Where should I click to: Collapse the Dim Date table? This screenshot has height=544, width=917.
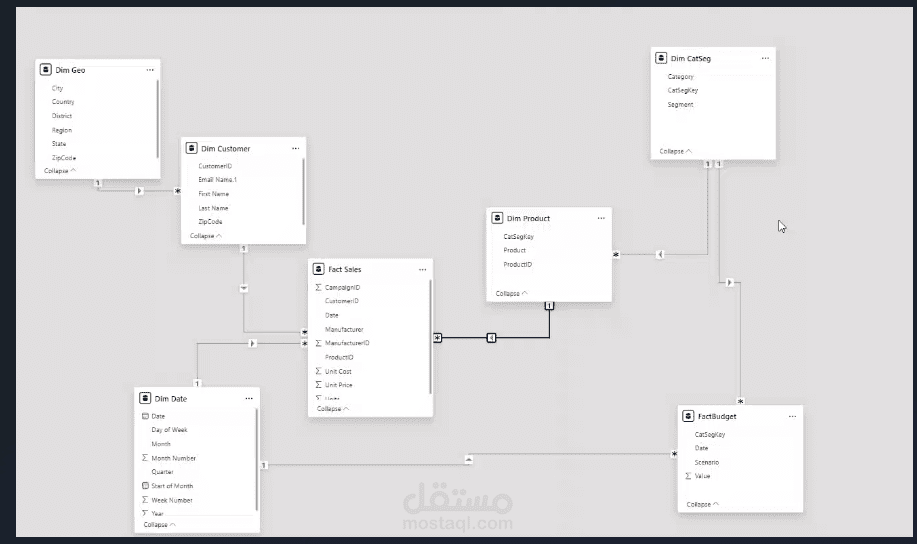159,525
